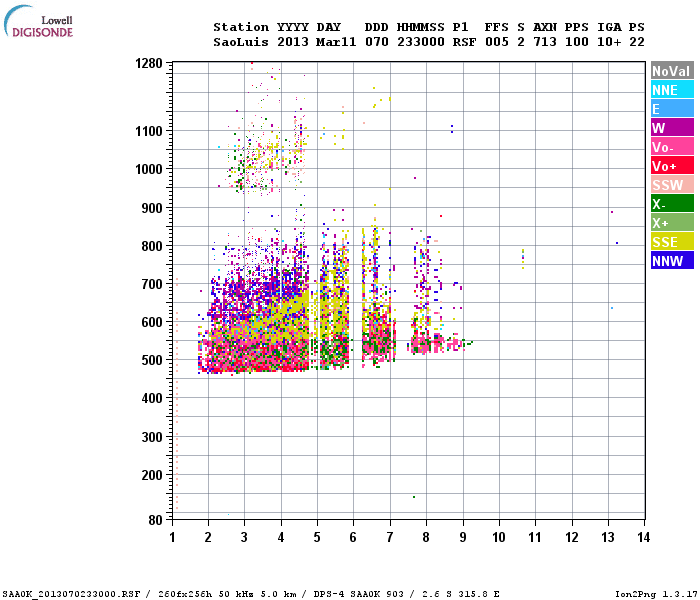This screenshot has width=700, height=600.
Task: Select the NoVal legend swatch
Action: pyautogui.click(x=672, y=71)
